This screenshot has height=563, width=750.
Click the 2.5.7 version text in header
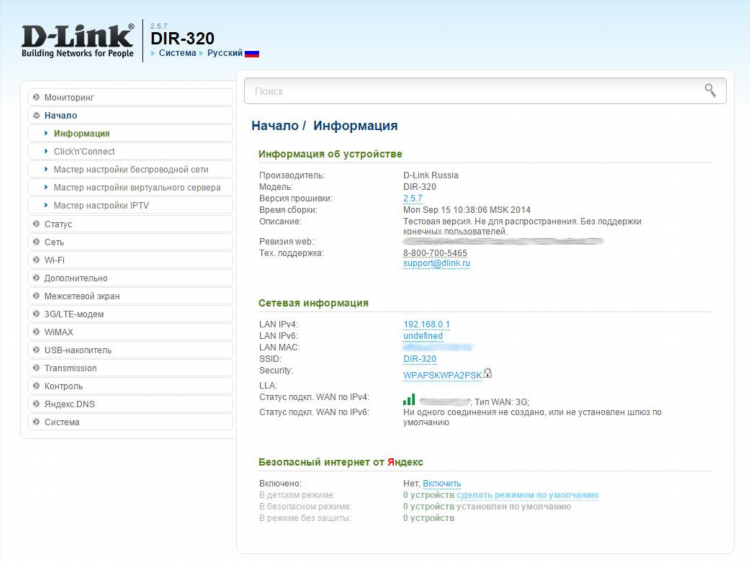[158, 26]
